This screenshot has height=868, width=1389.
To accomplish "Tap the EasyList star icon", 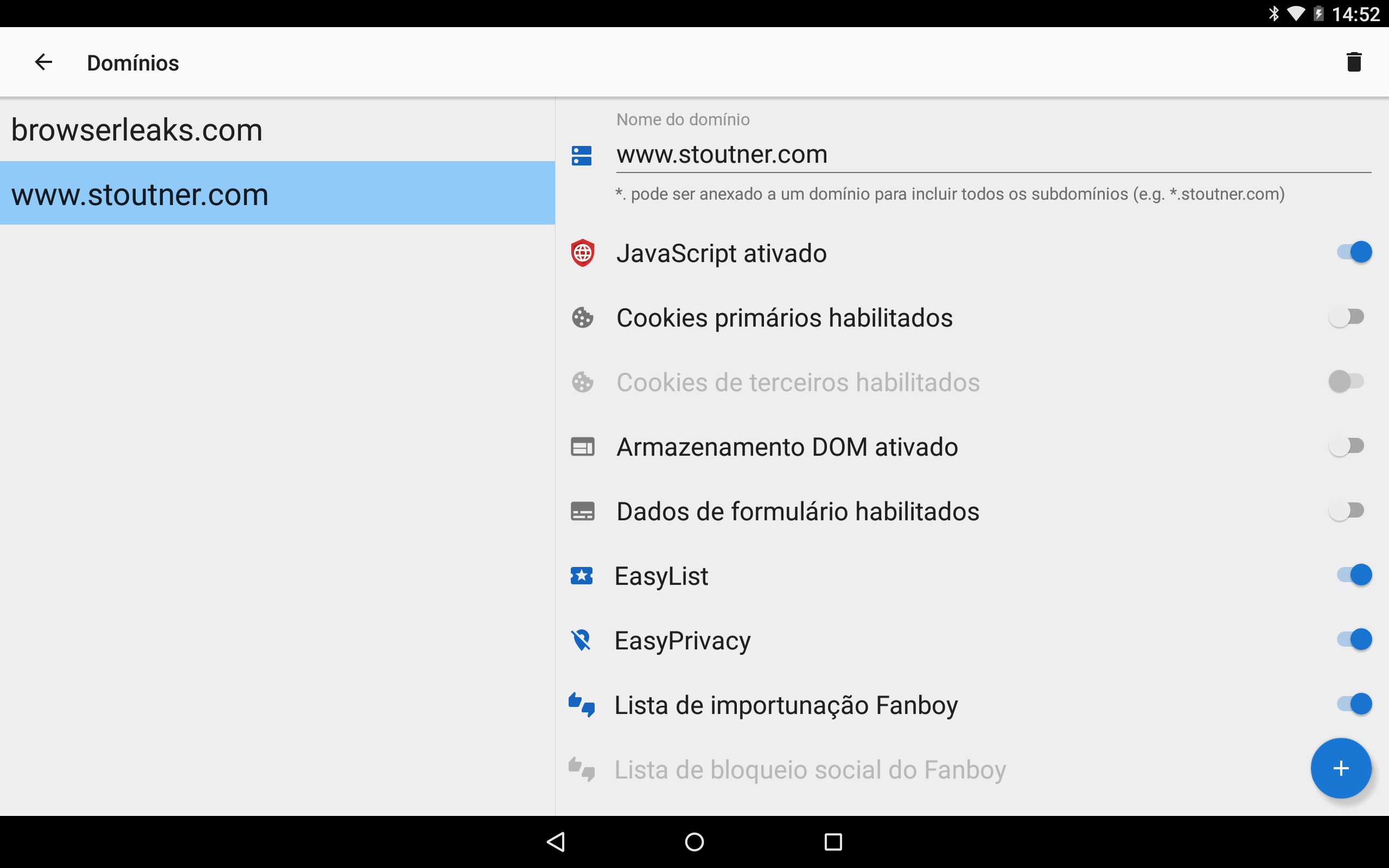I will (582, 575).
